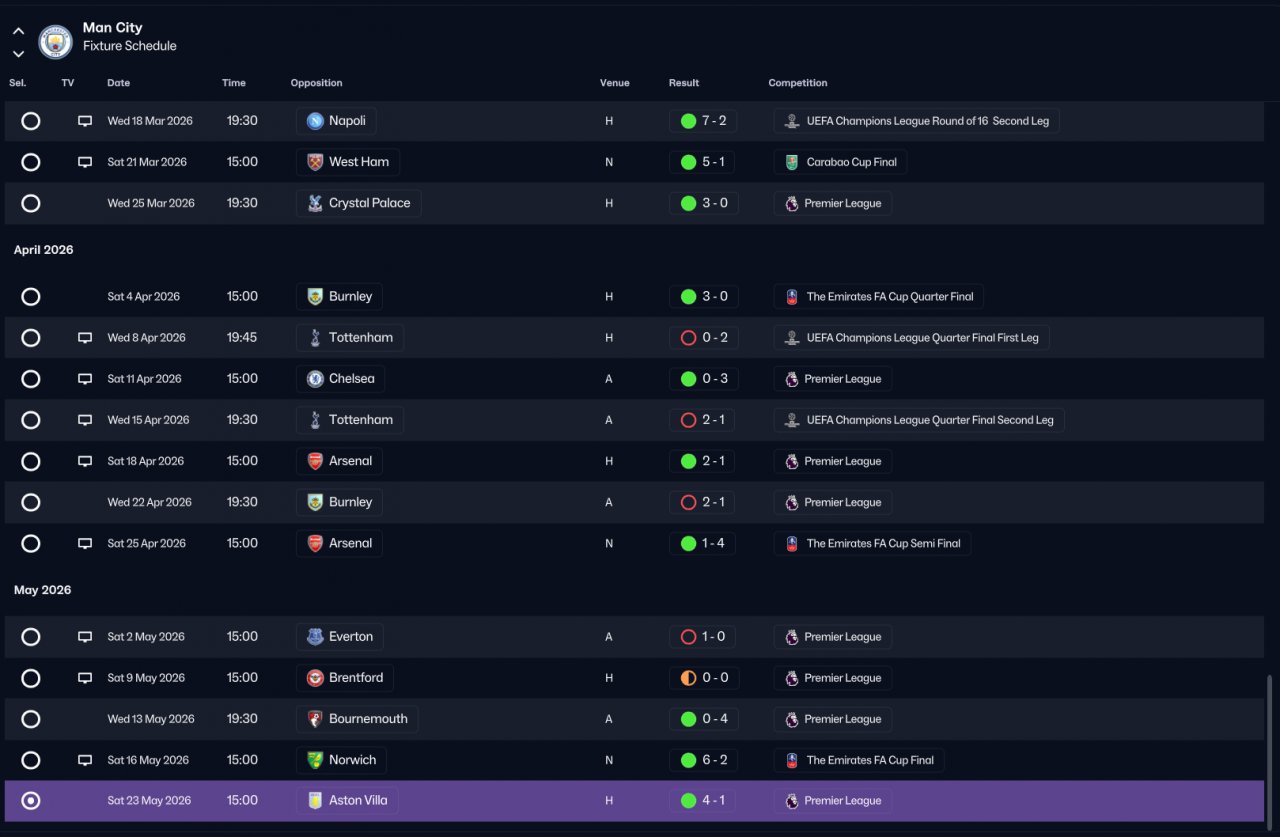Viewport: 1280px width, 837px height.
Task: Open The Emirates FA Cup Semi Final
Action: 872,543
